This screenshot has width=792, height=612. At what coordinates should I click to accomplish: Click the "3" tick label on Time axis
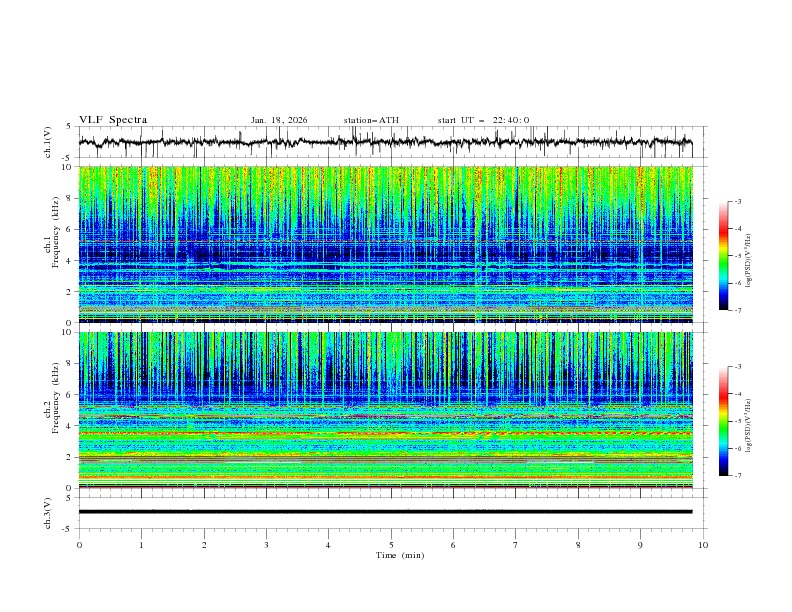click(x=266, y=545)
